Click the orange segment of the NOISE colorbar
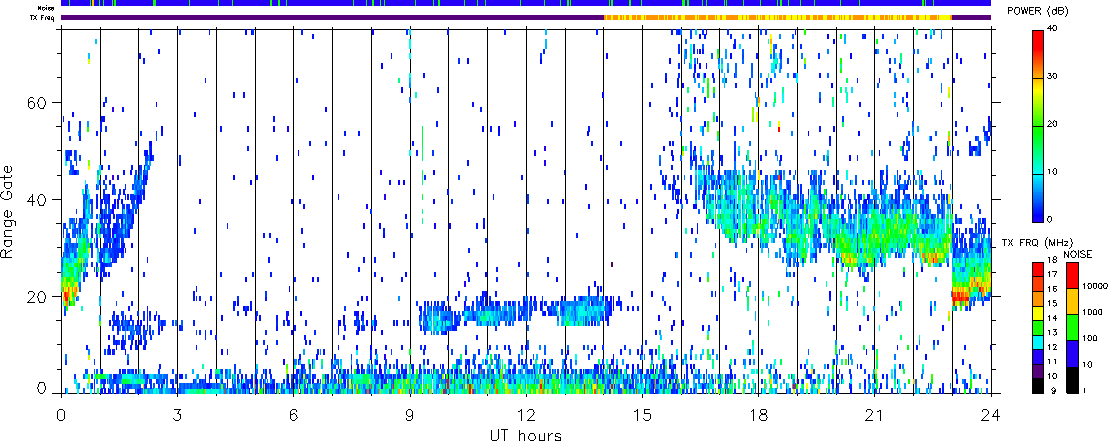The image size is (1108, 441). click(x=1072, y=301)
